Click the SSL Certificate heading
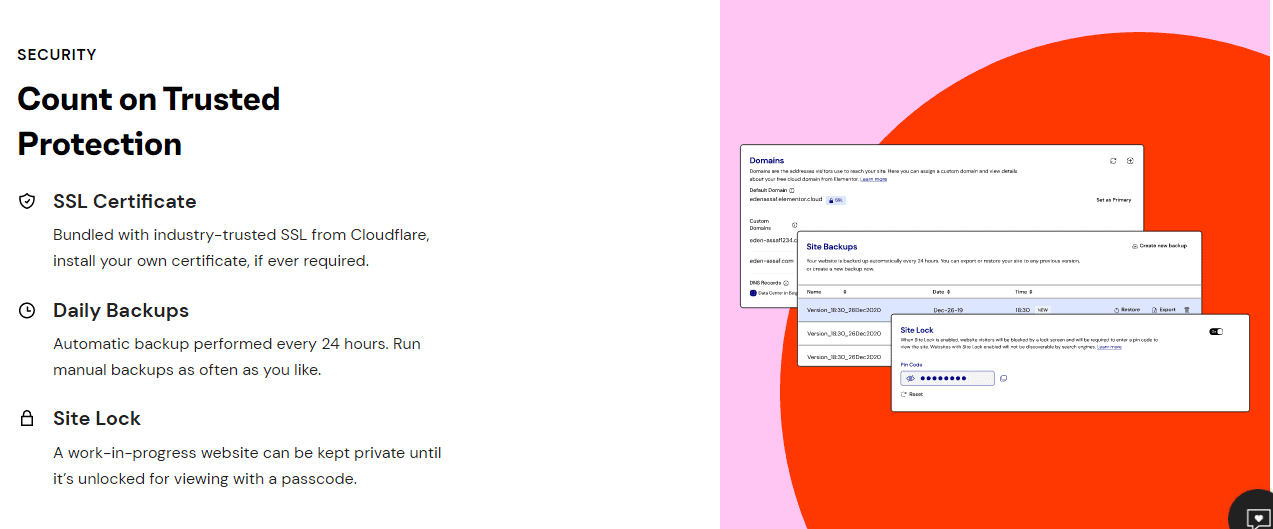The image size is (1273, 529). pos(125,201)
